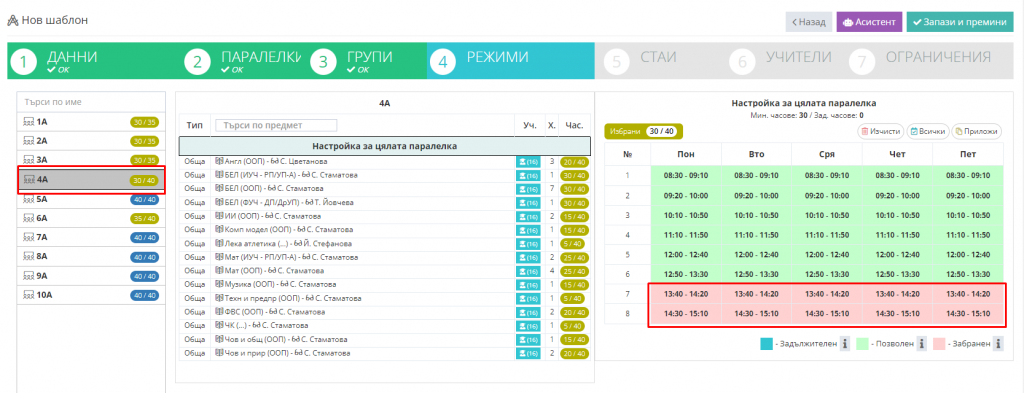Click student count icon for Чов и общ
Image resolution: width=1024 pixels, height=393 pixels.
coord(528,339)
